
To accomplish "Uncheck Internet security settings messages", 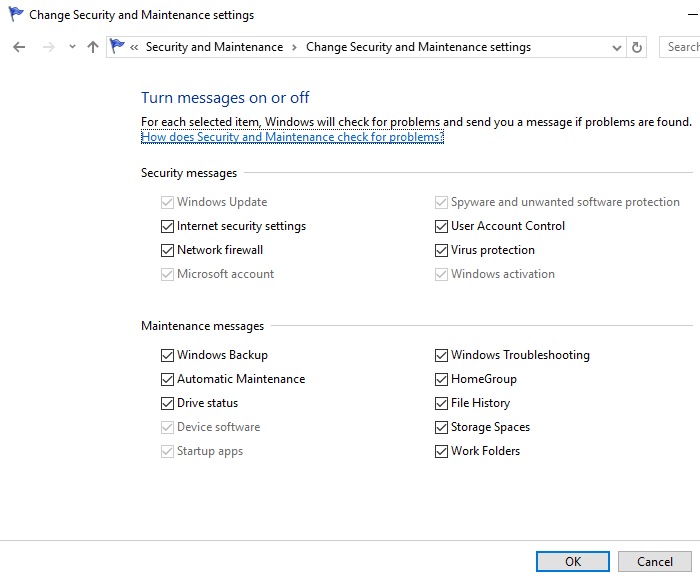I will pyautogui.click(x=167, y=226).
